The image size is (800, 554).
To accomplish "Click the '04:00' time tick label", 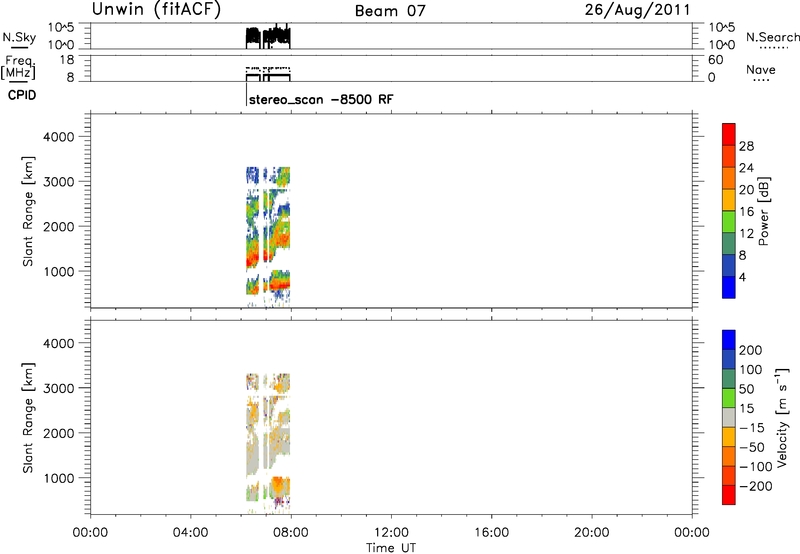I will coord(190,533).
